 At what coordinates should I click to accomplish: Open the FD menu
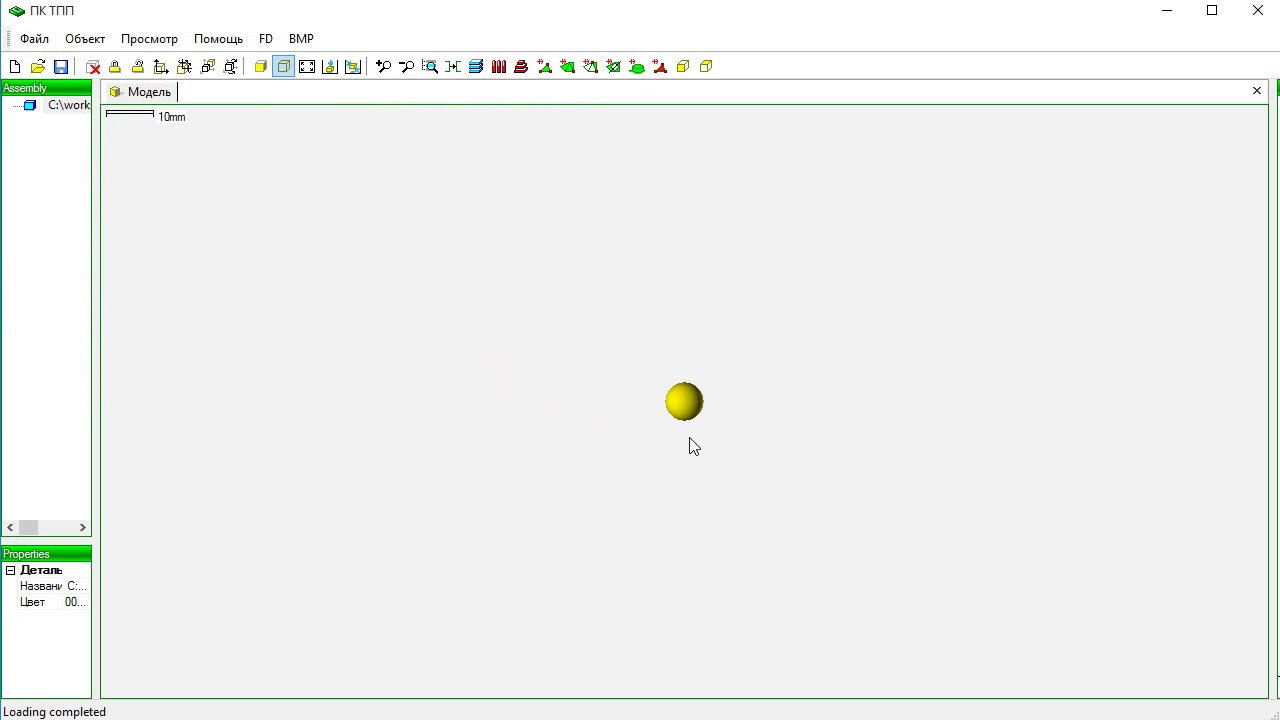coord(266,39)
